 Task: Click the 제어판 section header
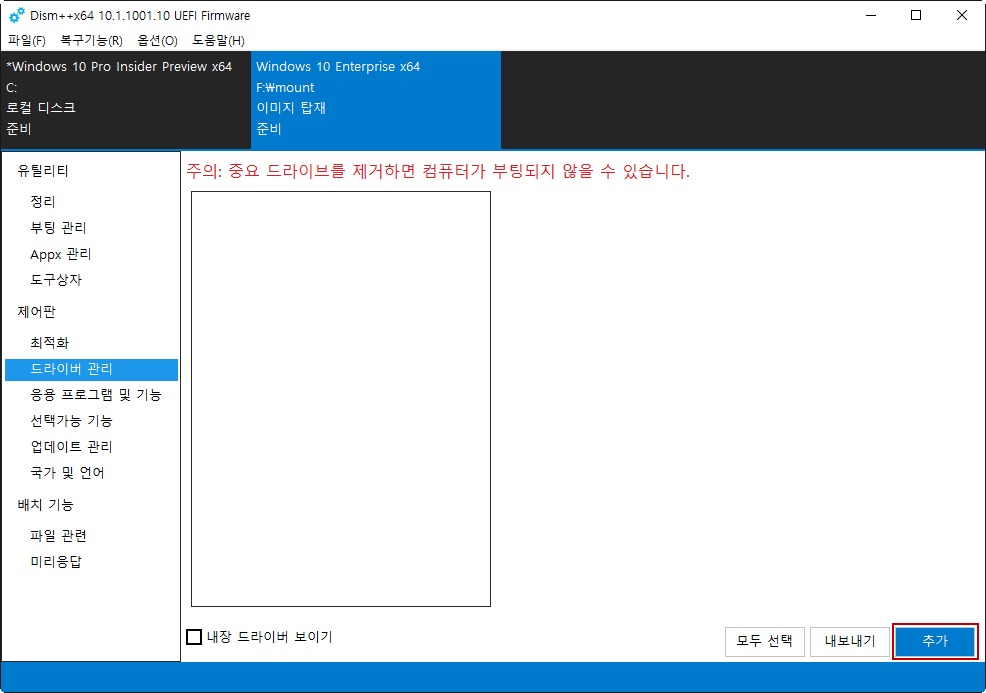pyautogui.click(x=36, y=312)
